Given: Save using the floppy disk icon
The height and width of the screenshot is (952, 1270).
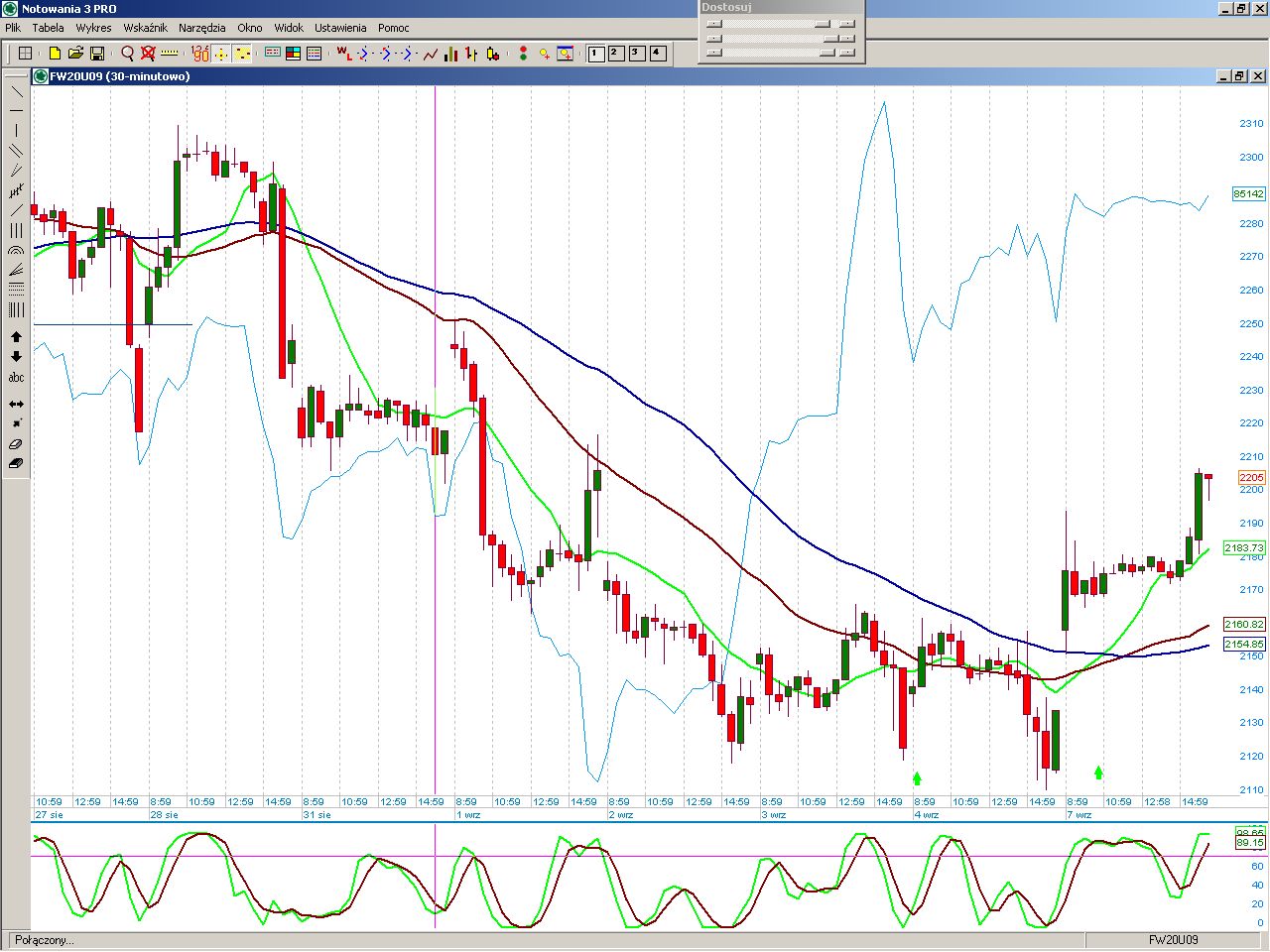Looking at the screenshot, I should coord(97,54).
